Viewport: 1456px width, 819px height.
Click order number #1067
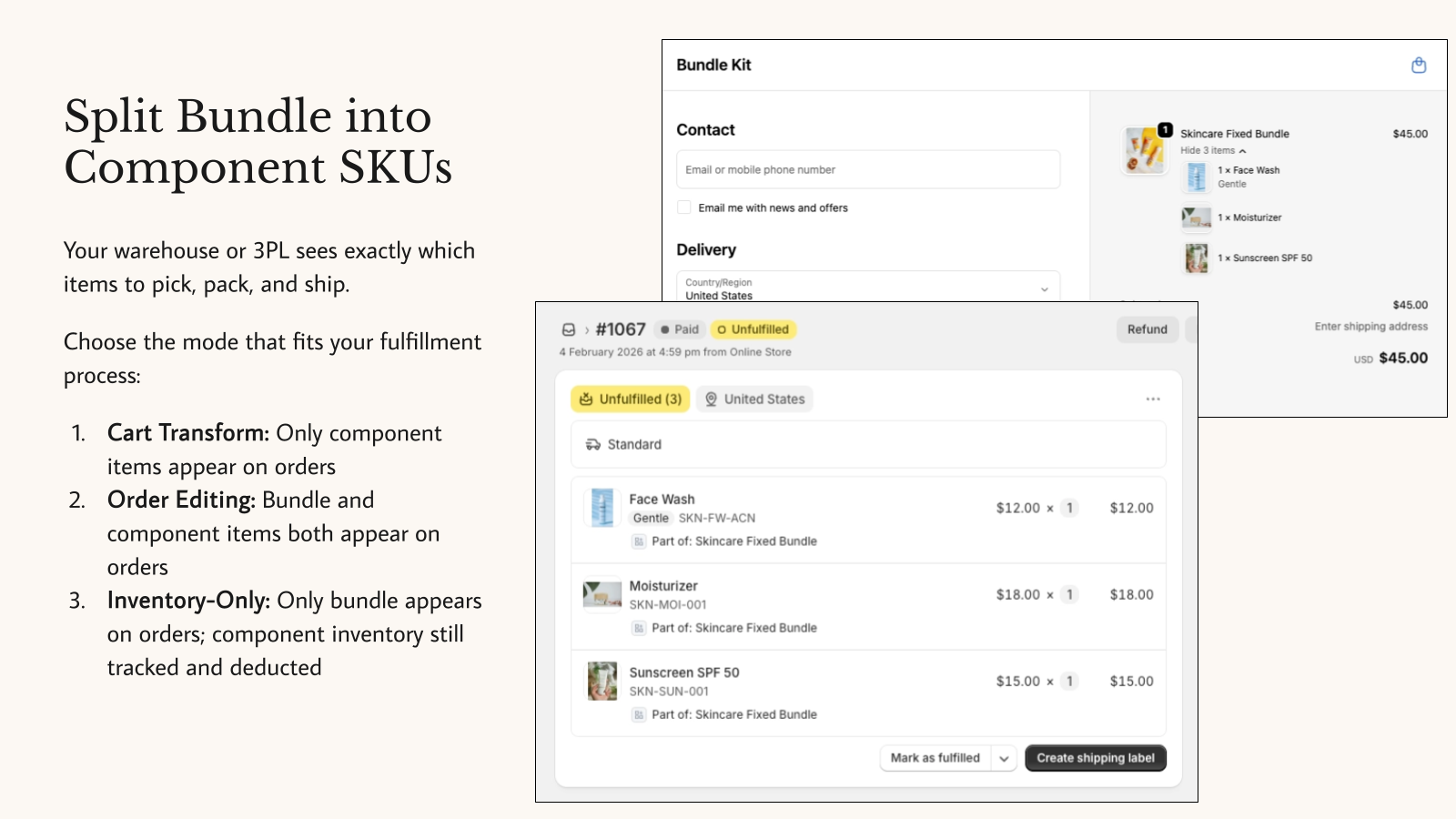tap(621, 329)
